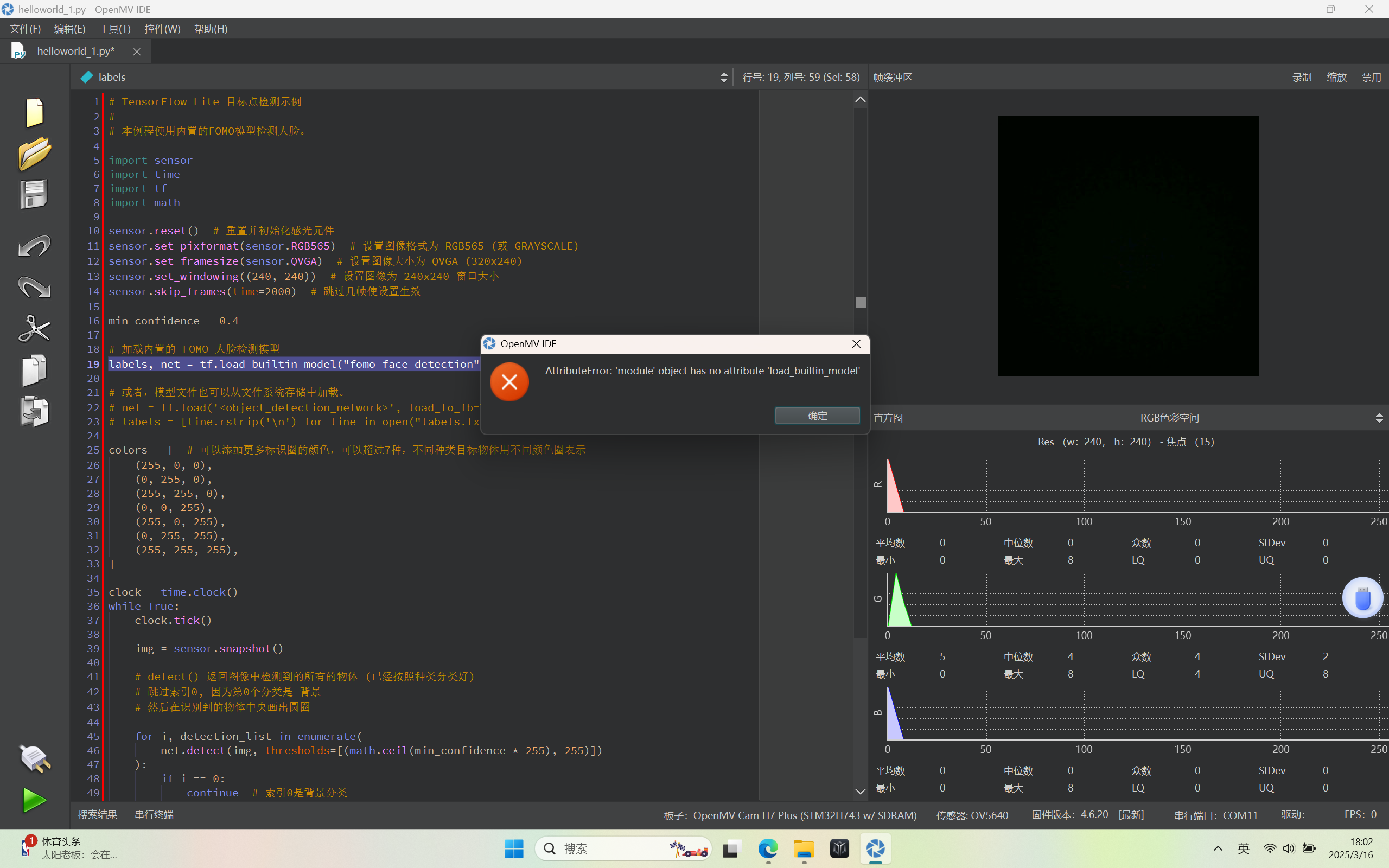Click the Redo arrow icon
The width and height of the screenshot is (1389, 868).
pos(34,287)
